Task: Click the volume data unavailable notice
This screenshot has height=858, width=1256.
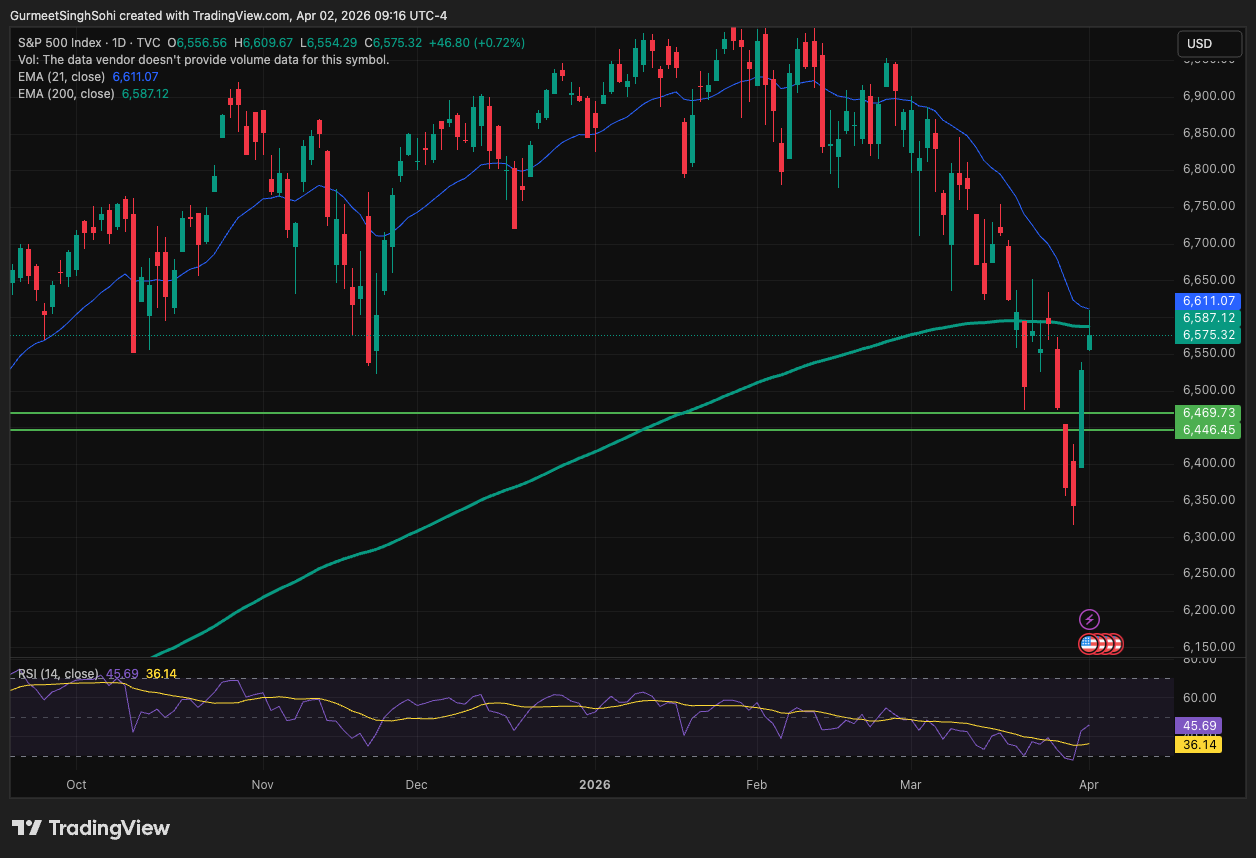Action: 204,59
